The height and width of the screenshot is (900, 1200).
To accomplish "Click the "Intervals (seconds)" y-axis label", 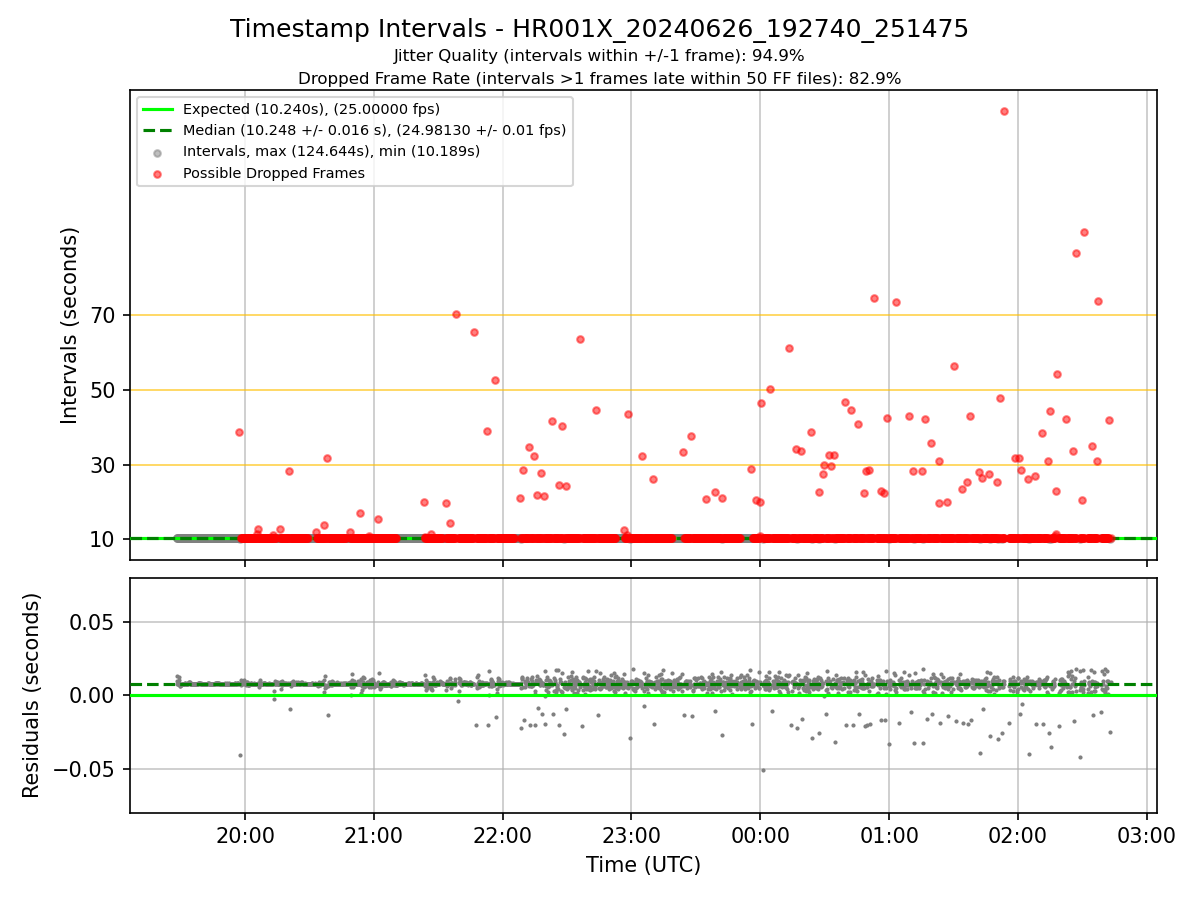I will tap(70, 325).
